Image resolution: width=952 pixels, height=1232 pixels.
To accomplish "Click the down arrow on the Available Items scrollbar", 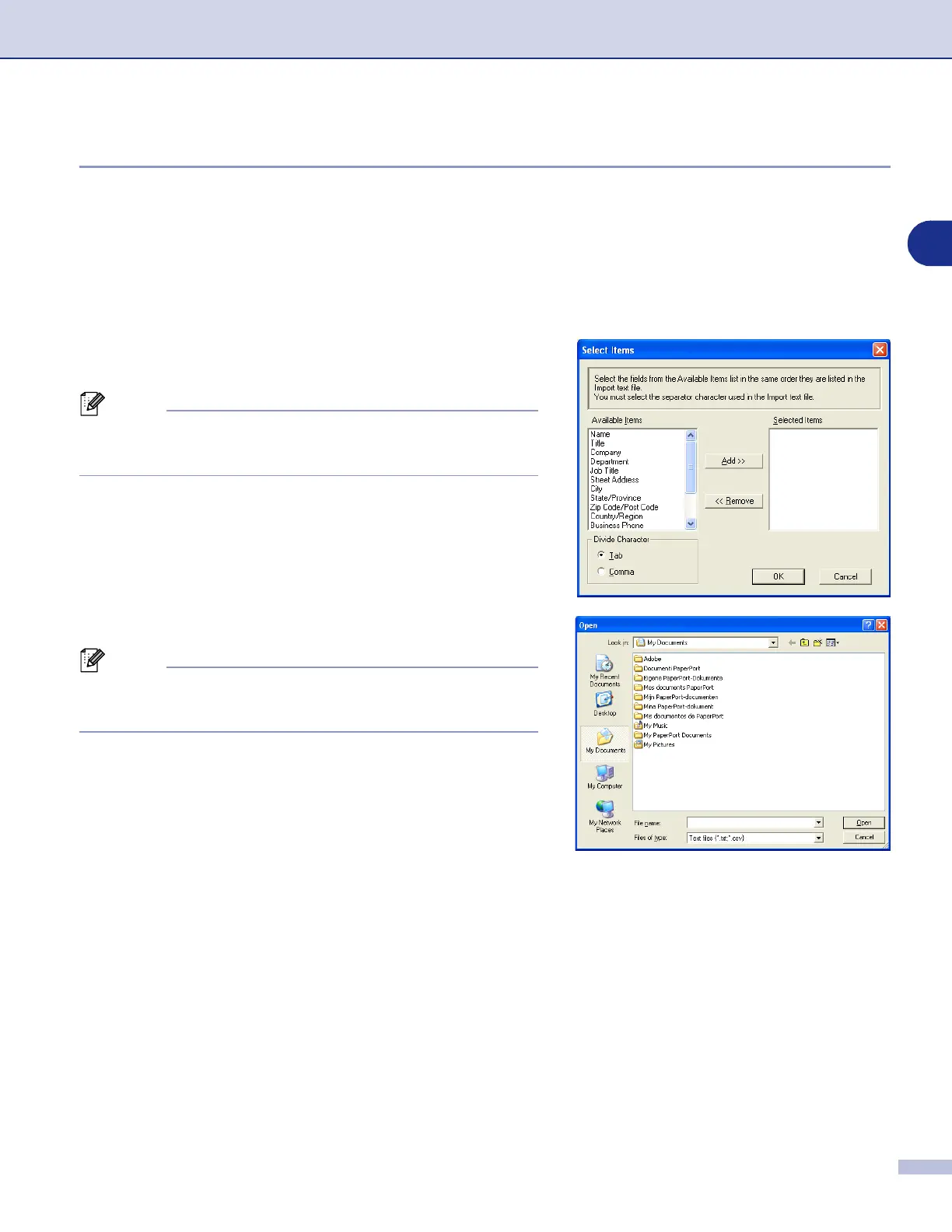I will (x=691, y=524).
